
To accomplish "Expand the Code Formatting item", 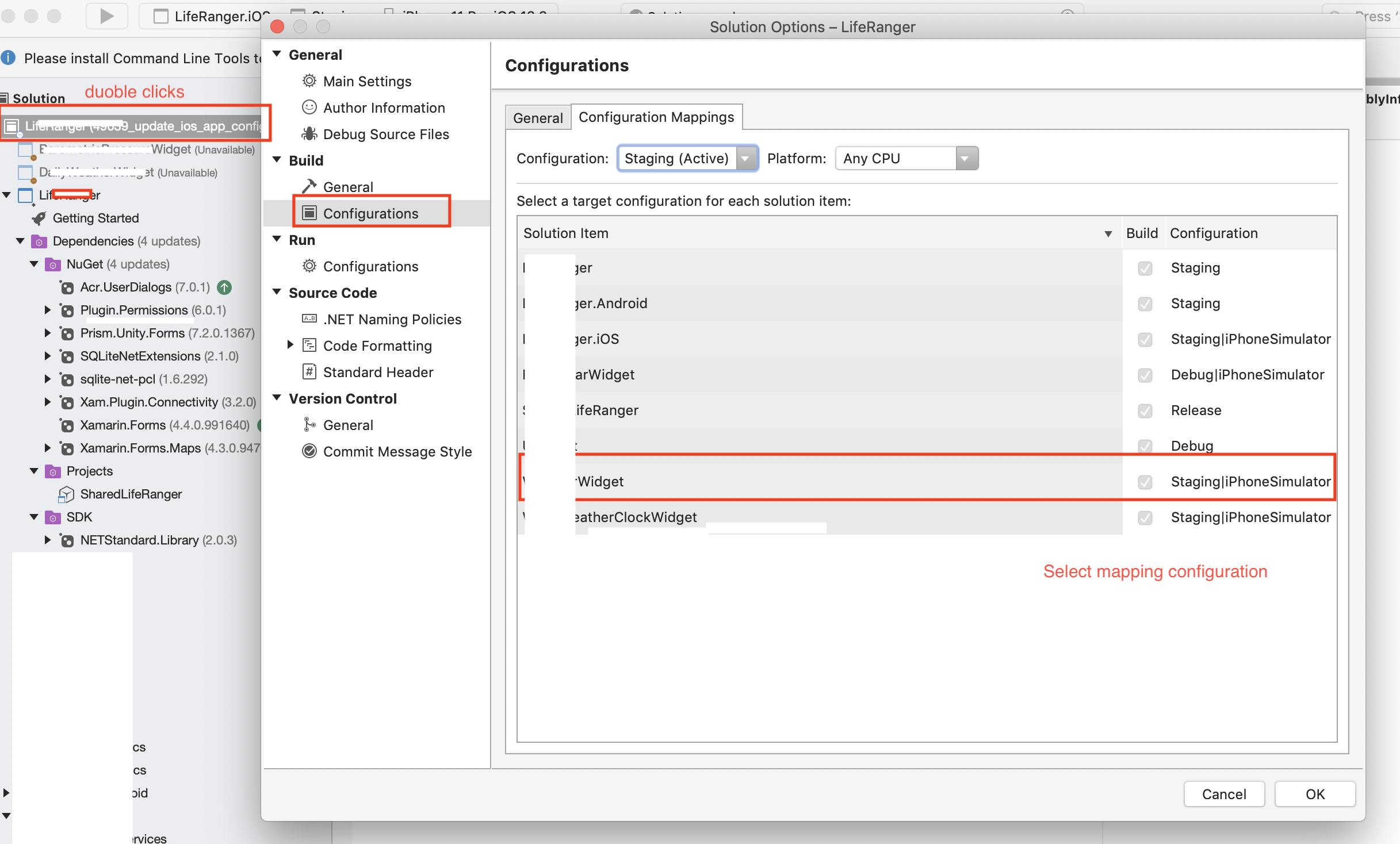I will 290,345.
